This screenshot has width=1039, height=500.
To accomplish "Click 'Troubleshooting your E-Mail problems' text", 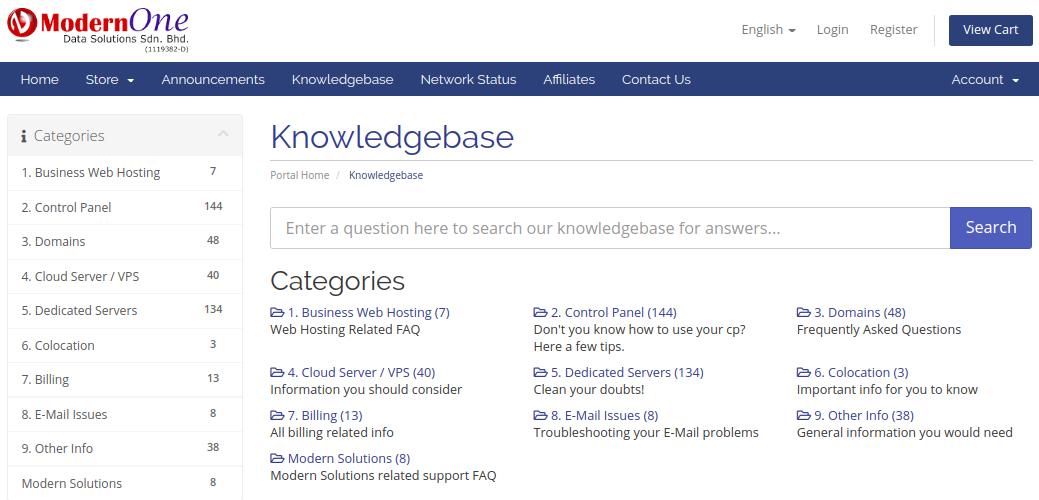I will 646,433.
